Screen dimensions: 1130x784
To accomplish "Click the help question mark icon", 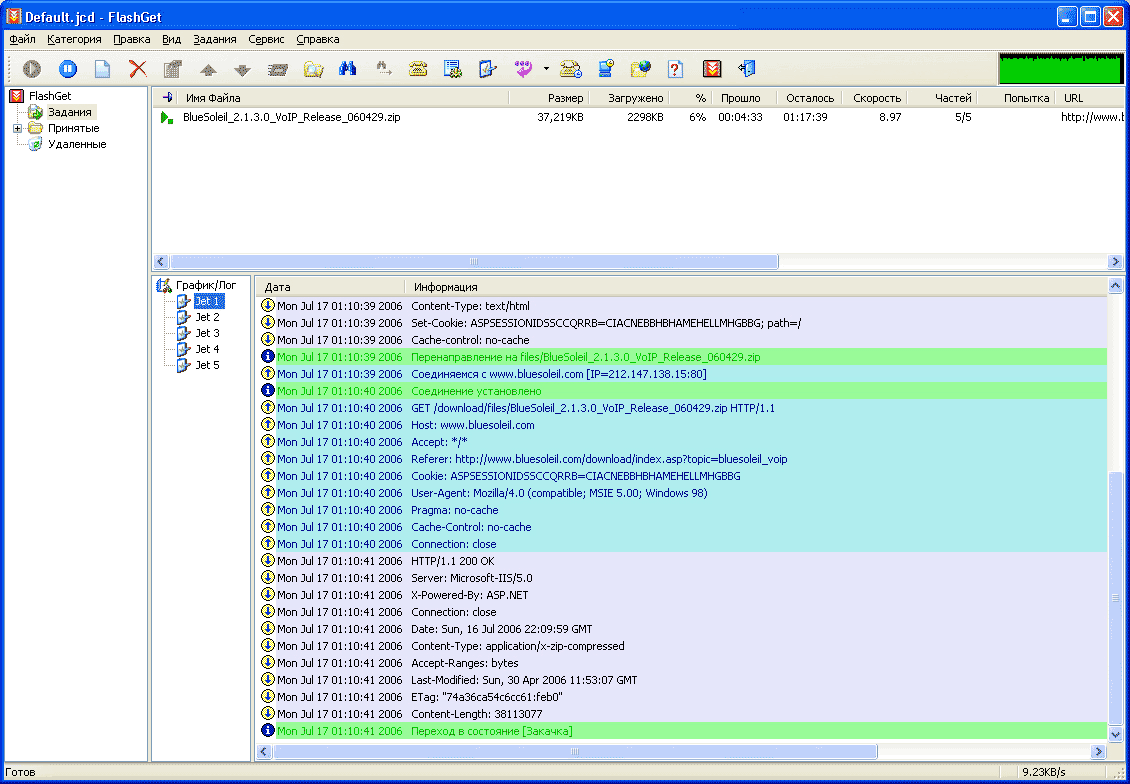I will point(675,69).
